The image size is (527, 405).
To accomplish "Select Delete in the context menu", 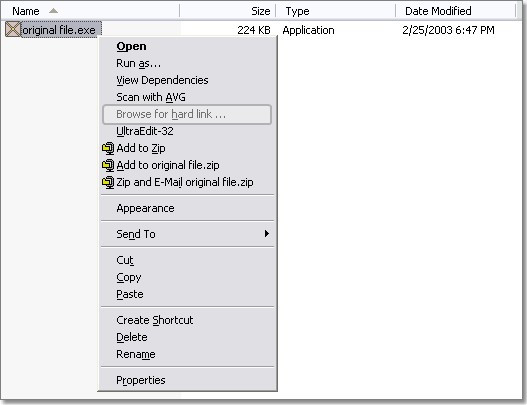I will click(187, 337).
